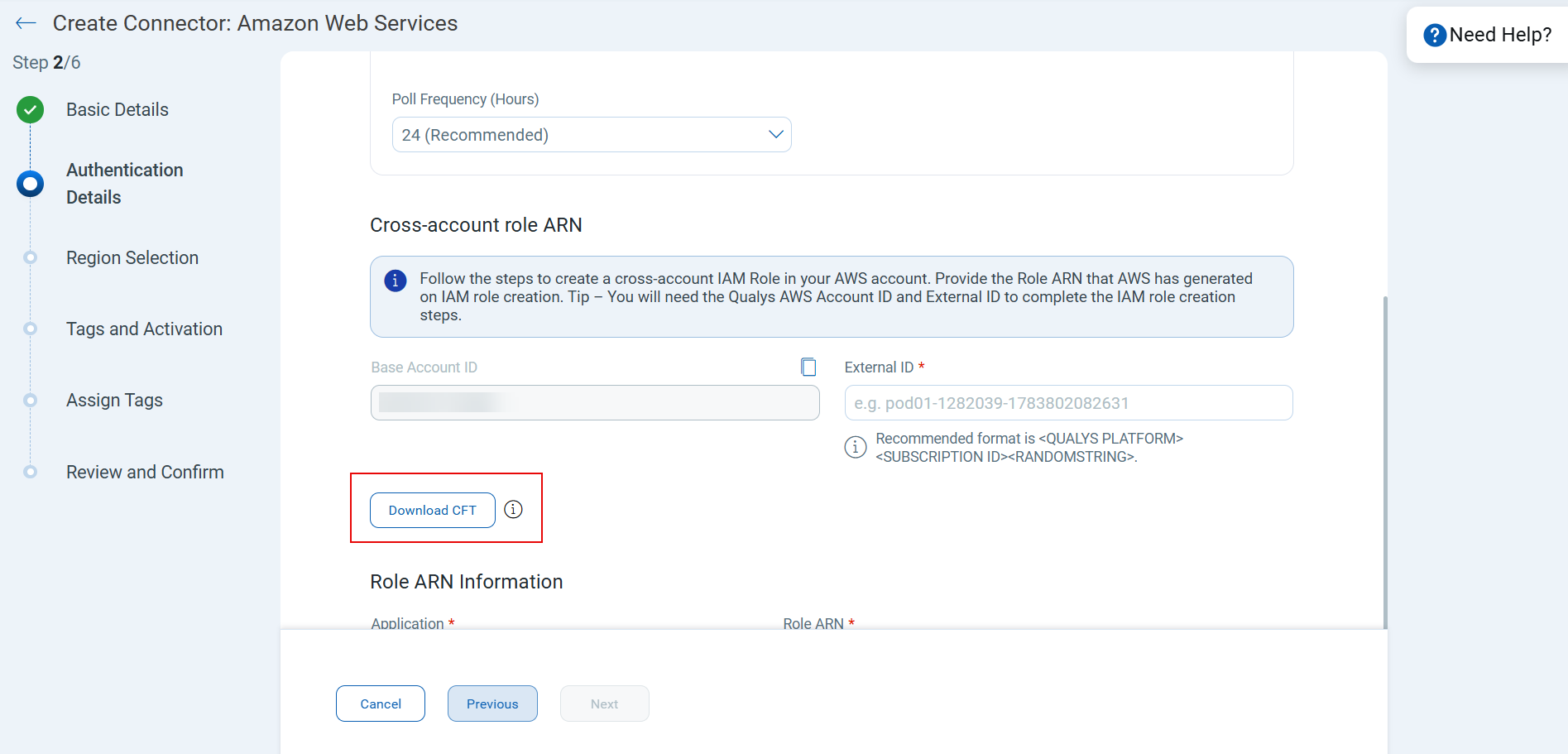Open the Poll Frequency dropdown
Image resolution: width=1568 pixels, height=754 pixels.
point(592,135)
